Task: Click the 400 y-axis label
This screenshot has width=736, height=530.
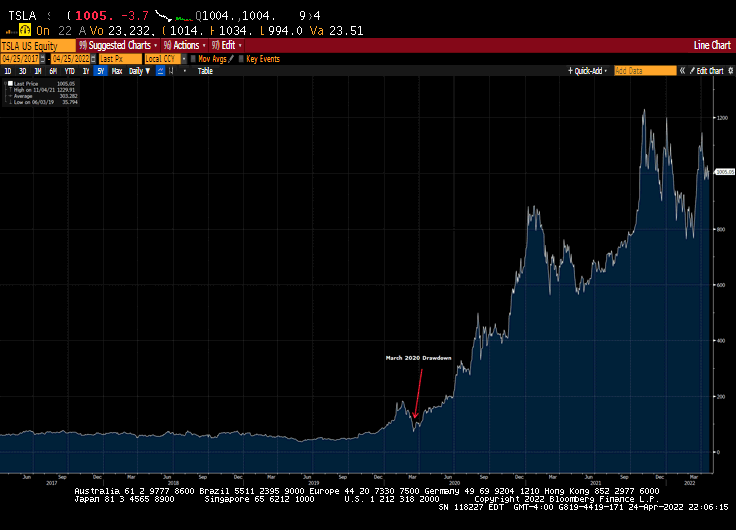Action: point(721,341)
